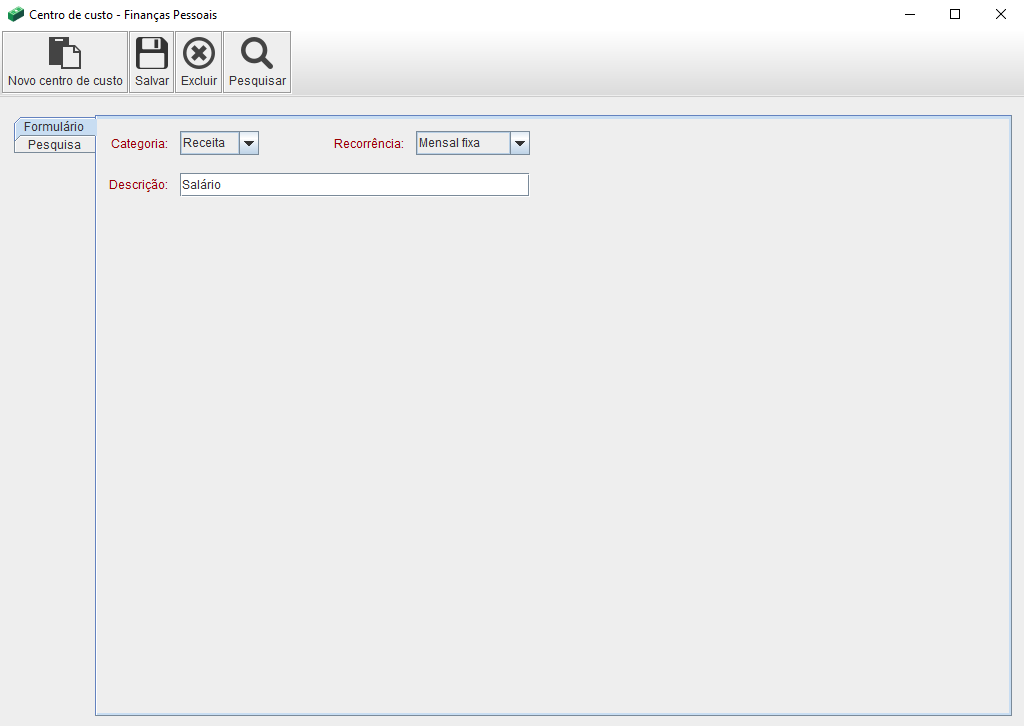This screenshot has width=1024, height=726.
Task: Focus the Descrição text field containing Salário
Action: tap(354, 185)
